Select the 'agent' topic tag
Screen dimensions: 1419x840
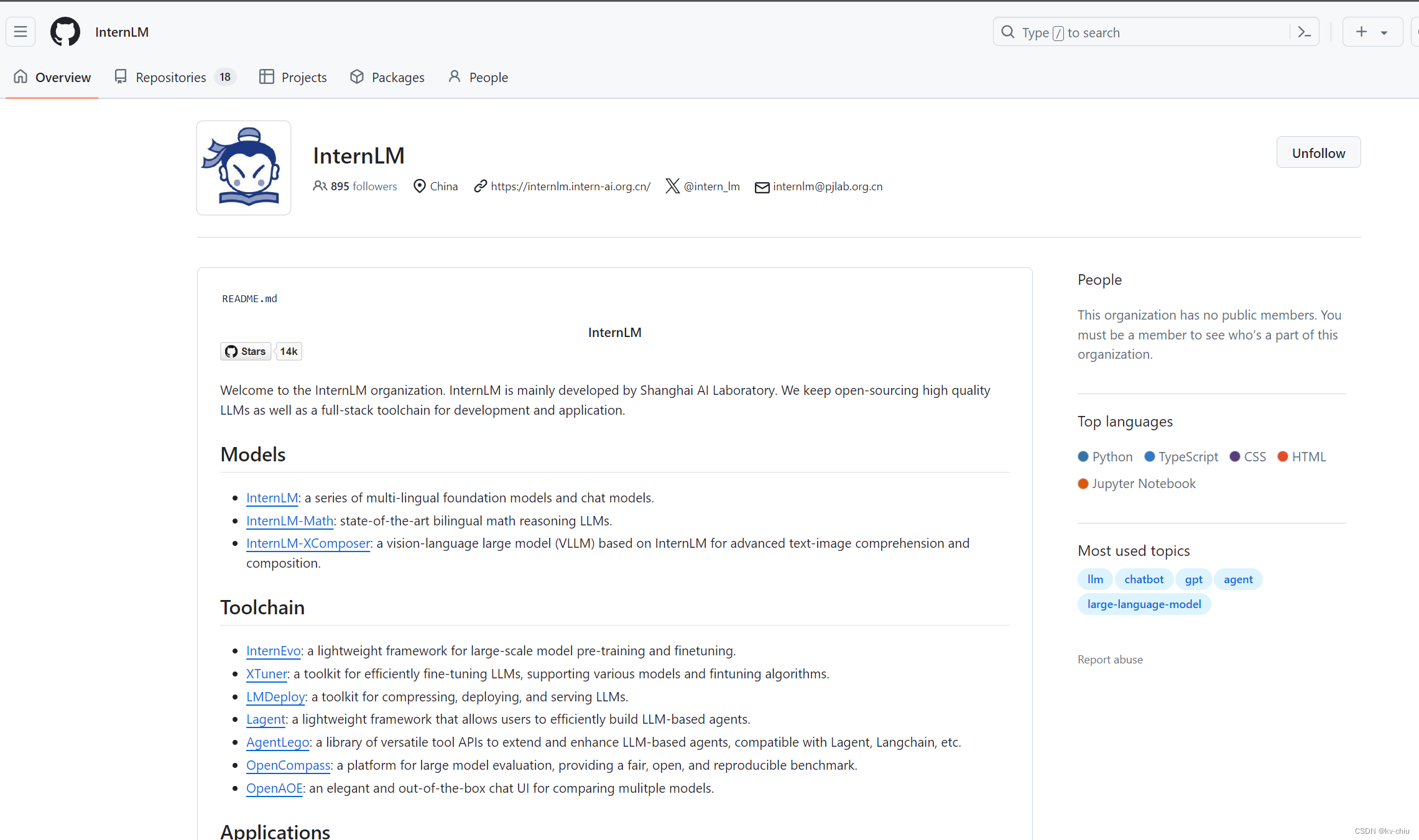point(1238,579)
